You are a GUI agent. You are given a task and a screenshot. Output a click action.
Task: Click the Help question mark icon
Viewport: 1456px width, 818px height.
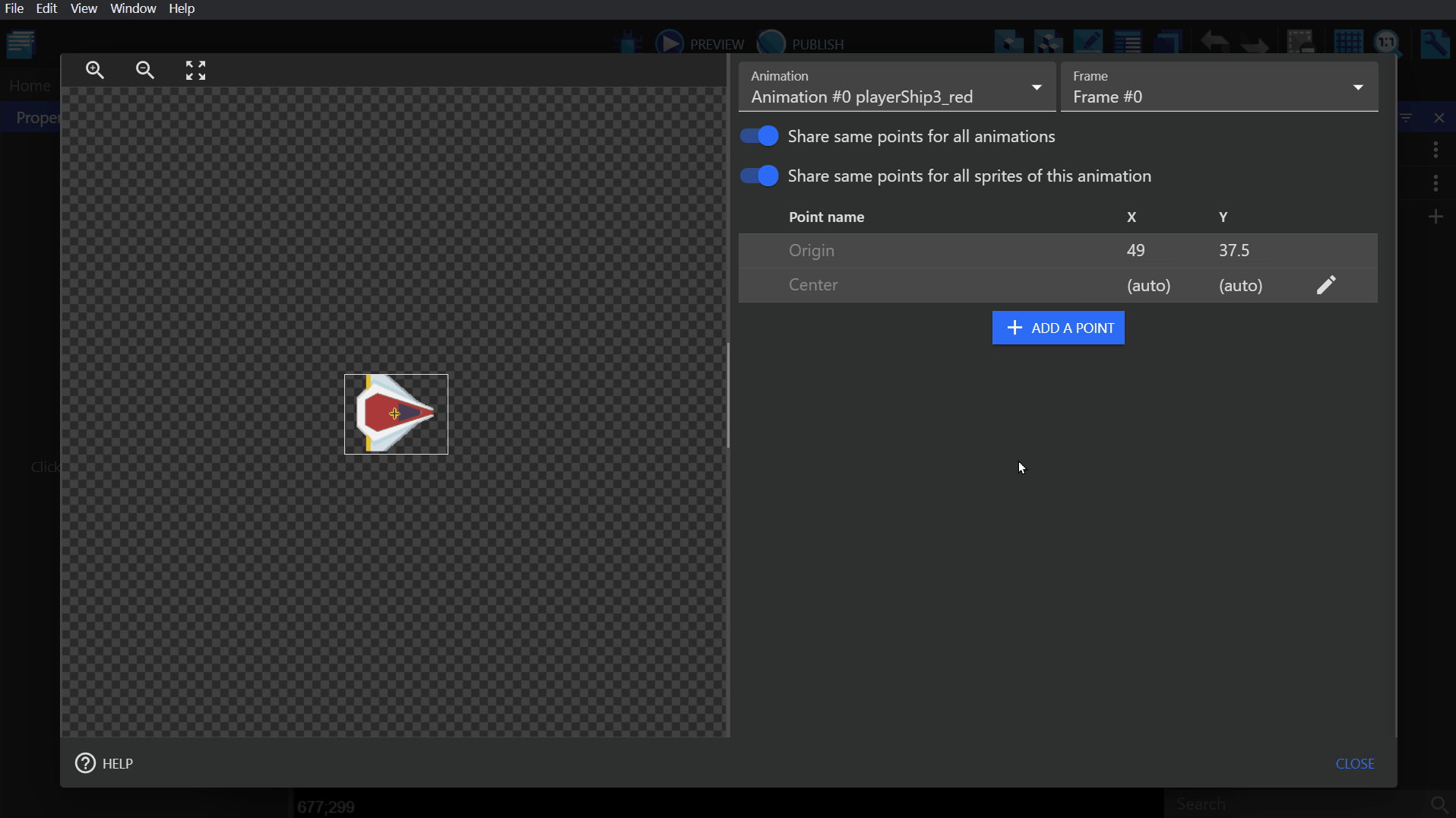pyautogui.click(x=86, y=763)
